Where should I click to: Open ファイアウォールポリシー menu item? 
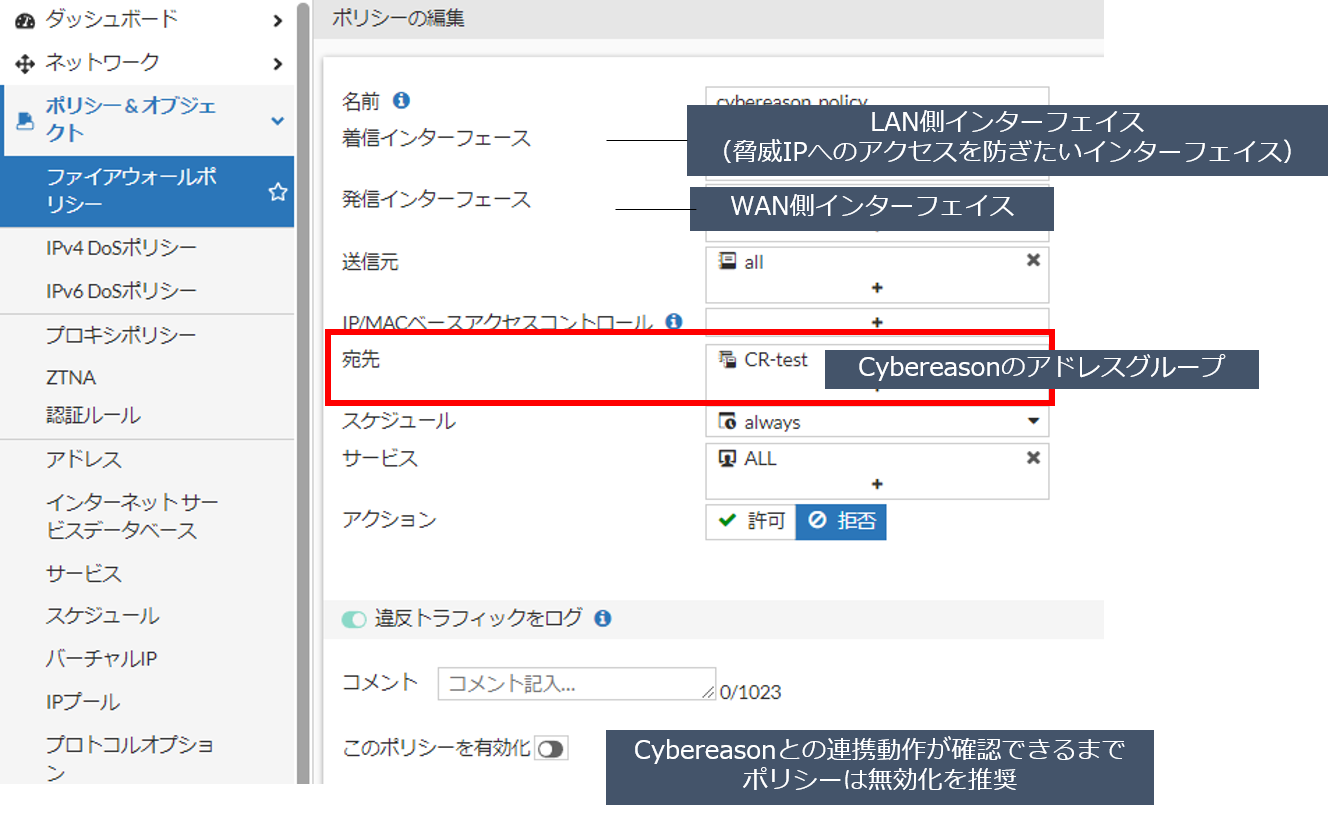tap(147, 191)
